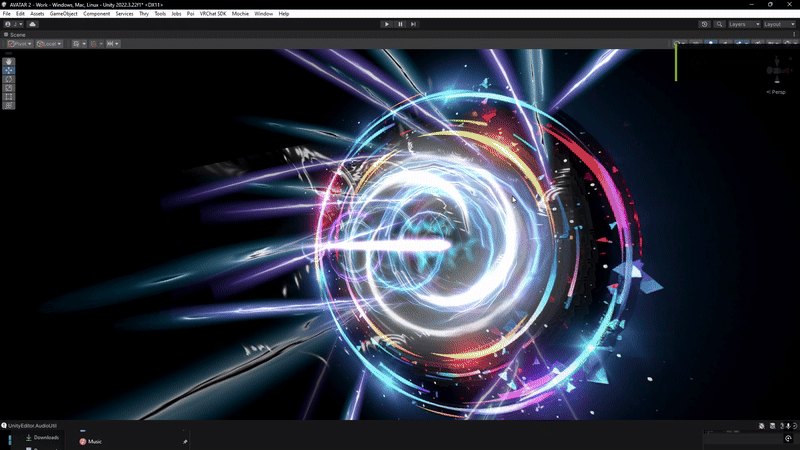Open the Assets menu
This screenshot has height=450, width=800.
(37, 14)
